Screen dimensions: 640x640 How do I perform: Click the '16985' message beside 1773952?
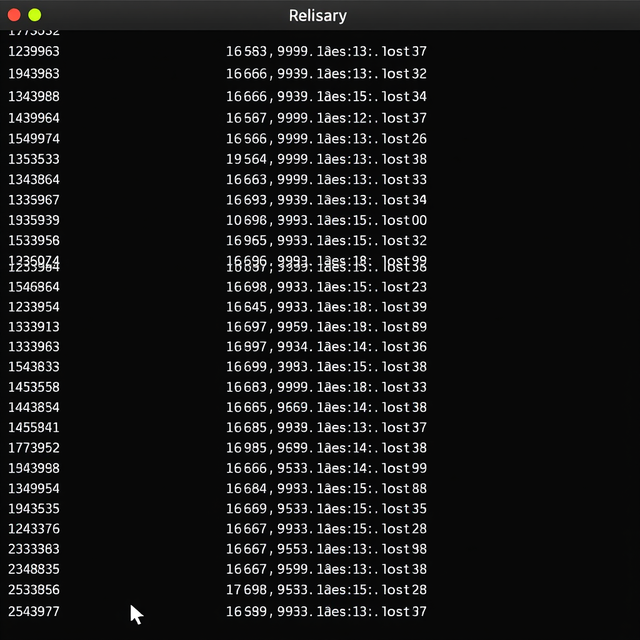tap(247, 448)
